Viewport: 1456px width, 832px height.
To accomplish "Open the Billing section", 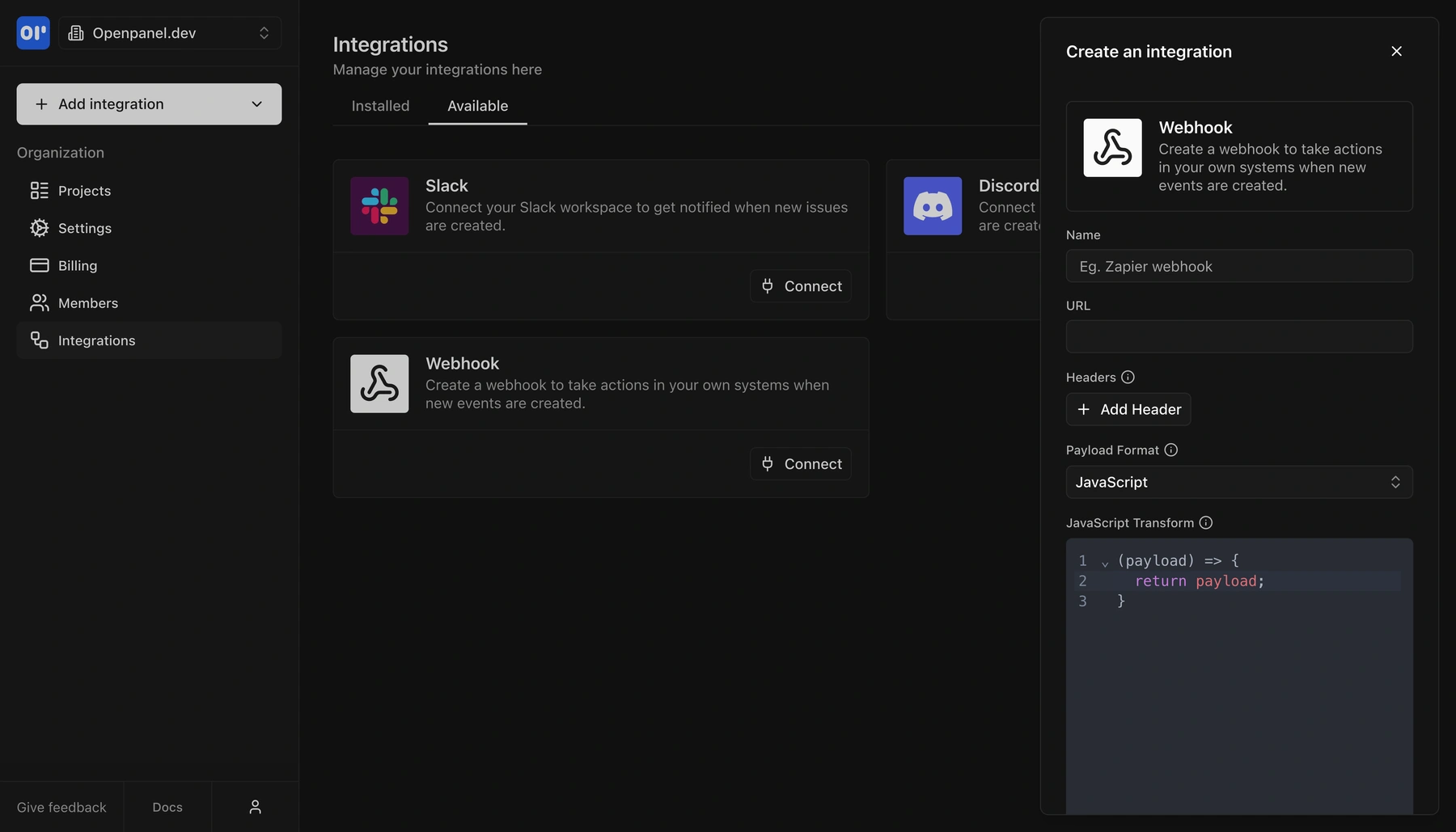I will (x=77, y=265).
